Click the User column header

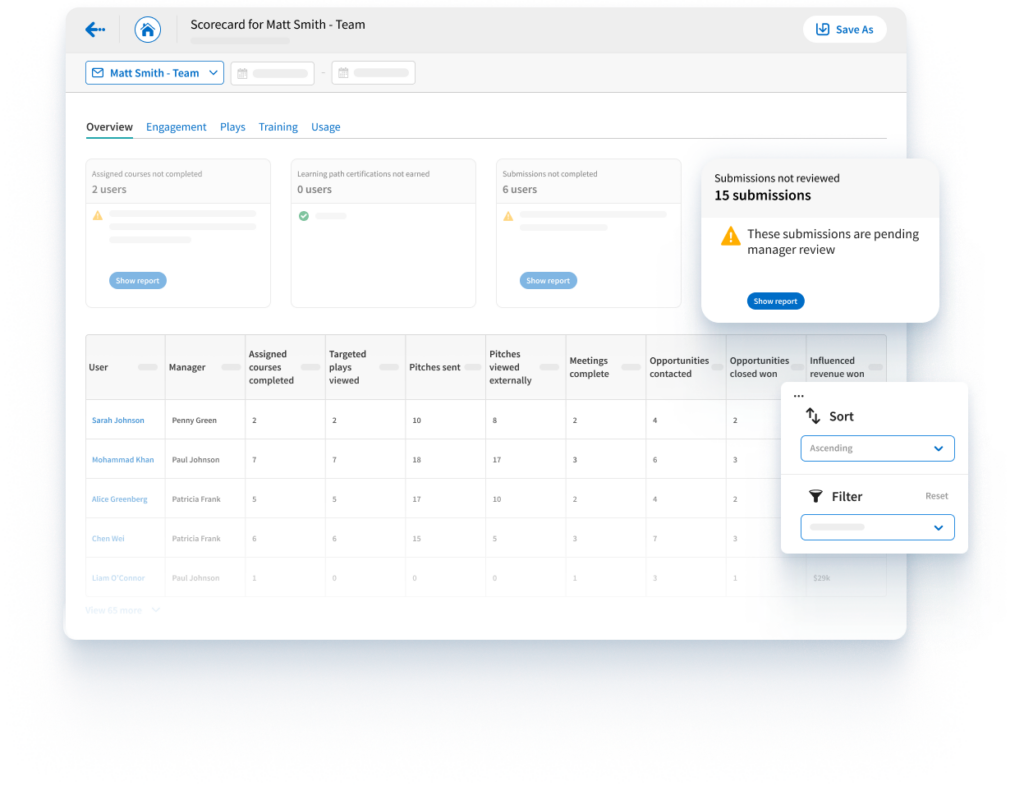125,367
